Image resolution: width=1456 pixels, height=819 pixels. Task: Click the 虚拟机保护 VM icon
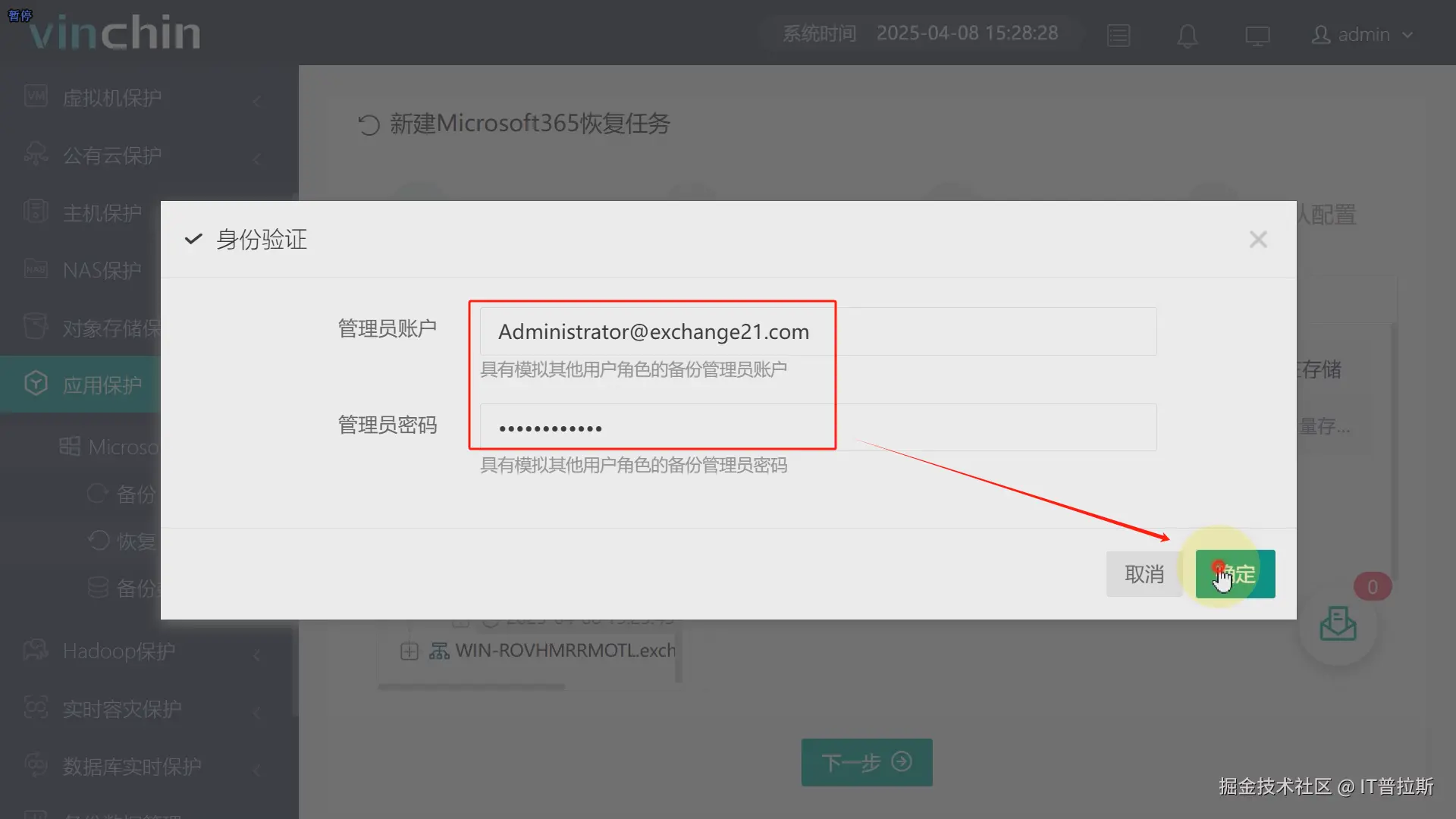(x=36, y=96)
